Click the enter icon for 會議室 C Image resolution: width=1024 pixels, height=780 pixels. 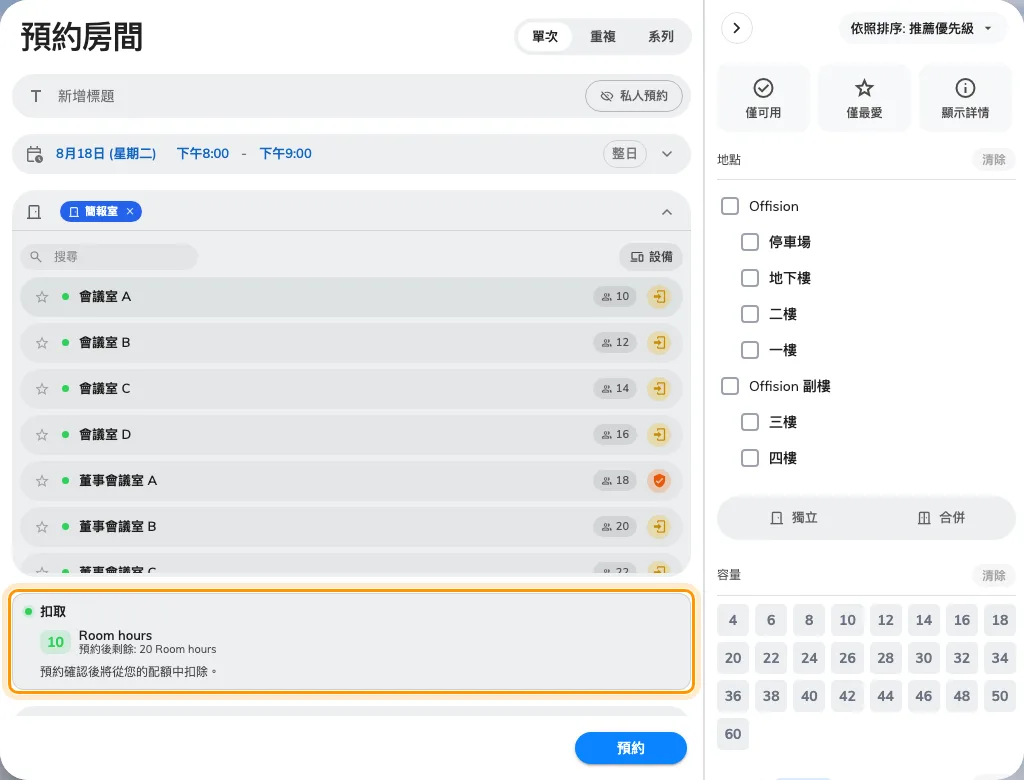tap(659, 389)
